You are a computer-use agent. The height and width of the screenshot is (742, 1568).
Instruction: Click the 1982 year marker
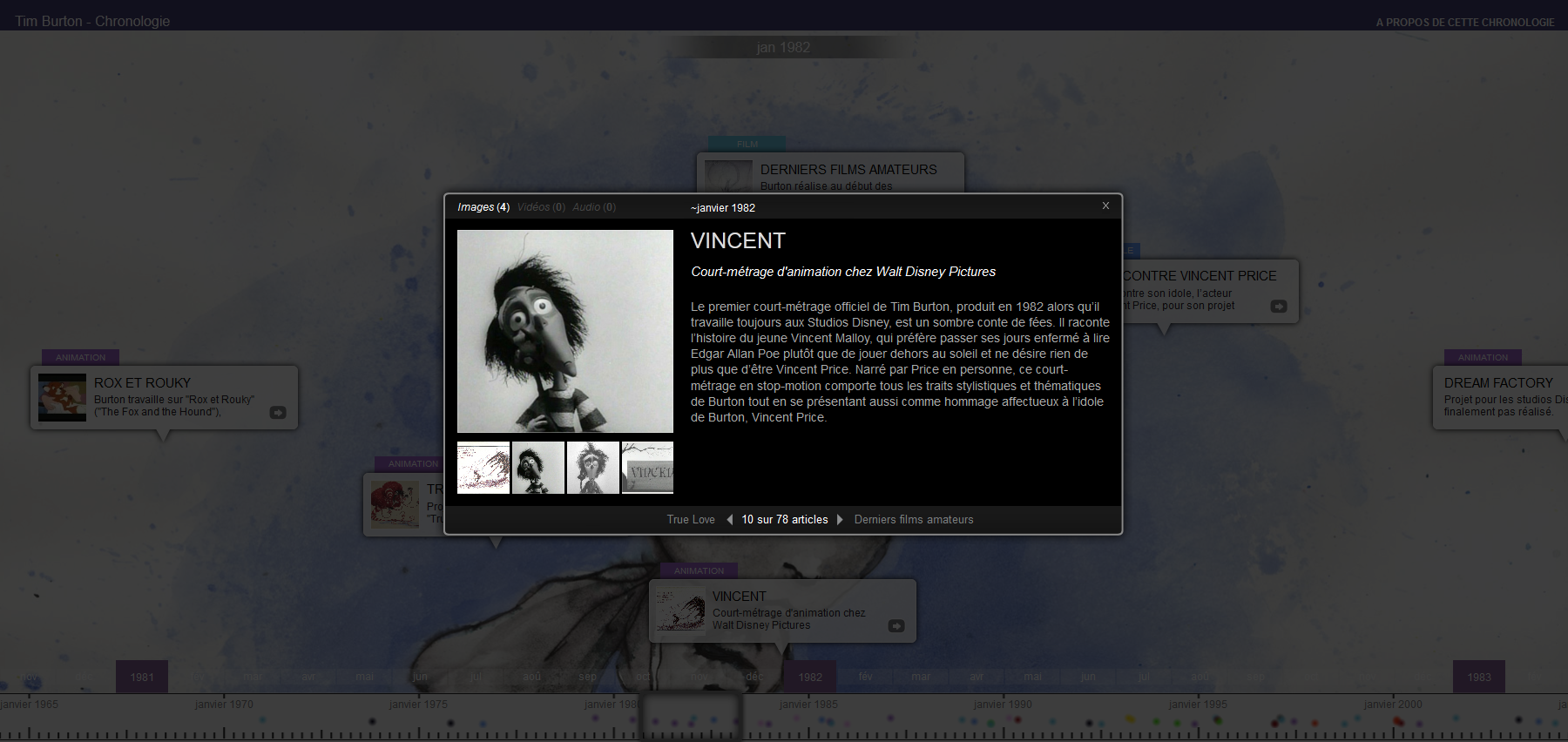[810, 677]
